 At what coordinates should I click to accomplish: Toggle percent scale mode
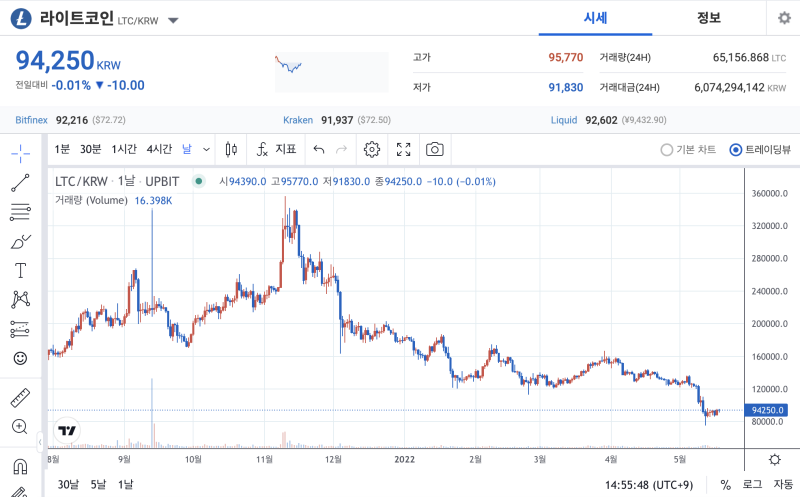click(x=726, y=484)
